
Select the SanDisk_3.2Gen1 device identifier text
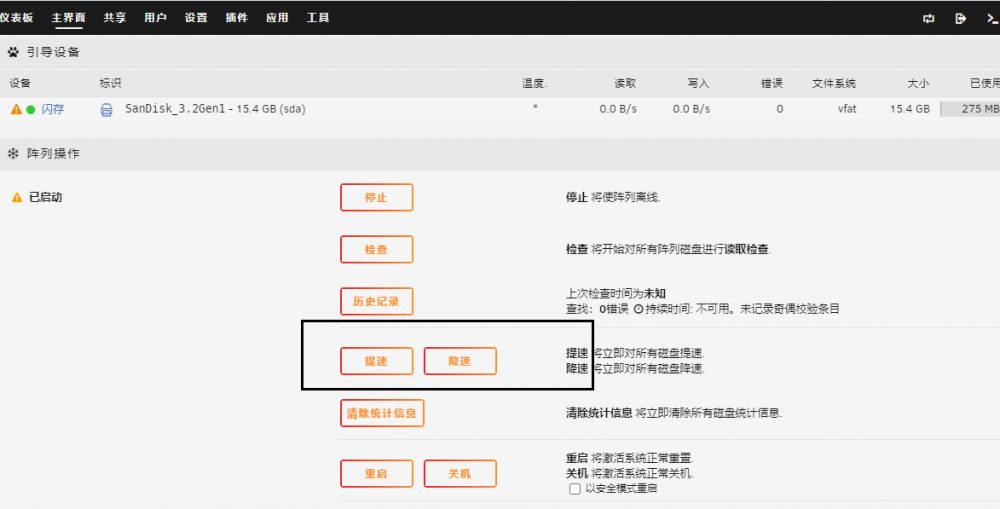pos(175,109)
